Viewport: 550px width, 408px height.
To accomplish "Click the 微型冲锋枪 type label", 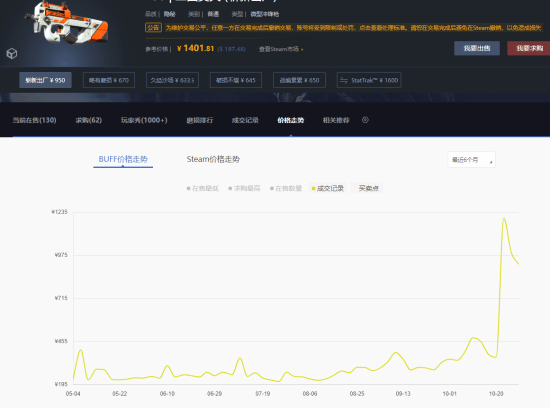I will click(x=265, y=14).
